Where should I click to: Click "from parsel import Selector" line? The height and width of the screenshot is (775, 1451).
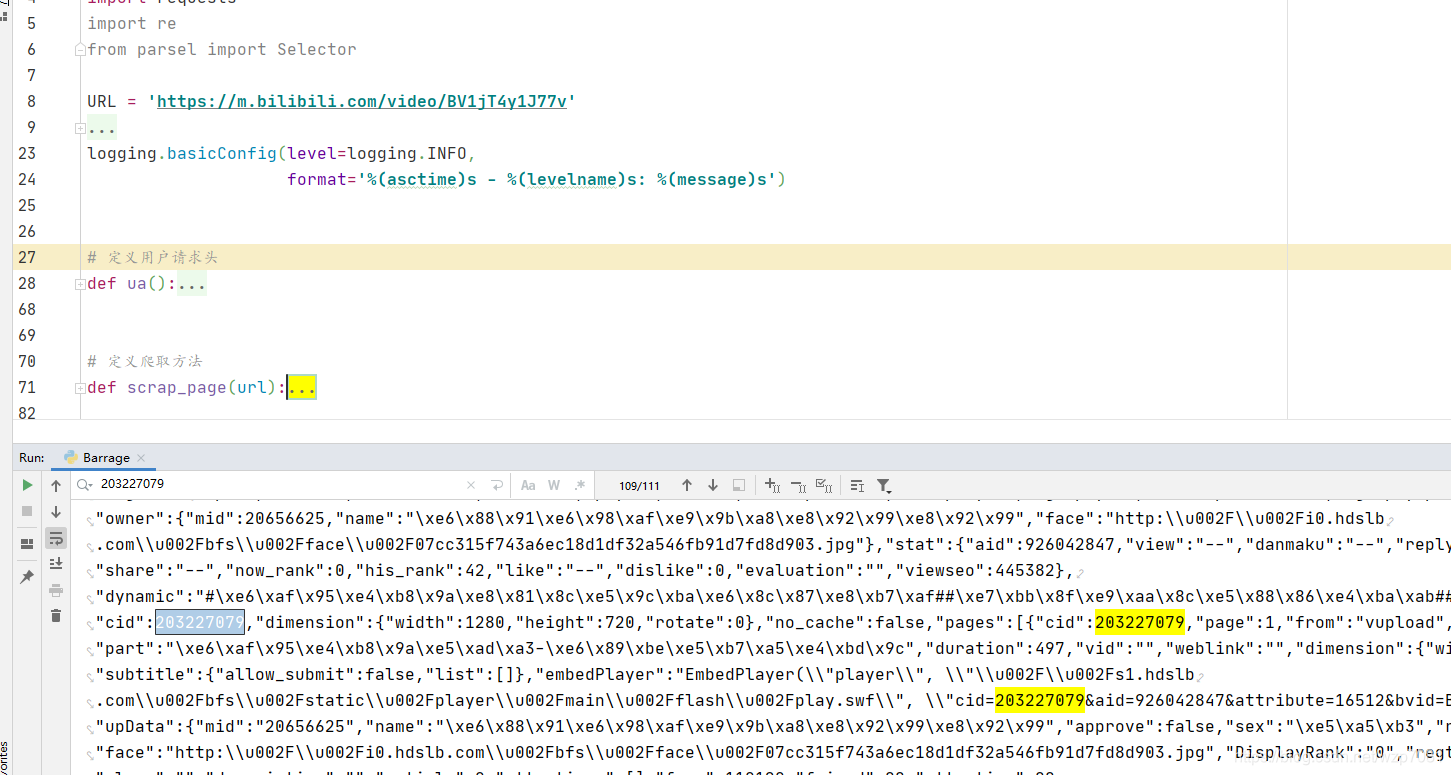click(221, 49)
